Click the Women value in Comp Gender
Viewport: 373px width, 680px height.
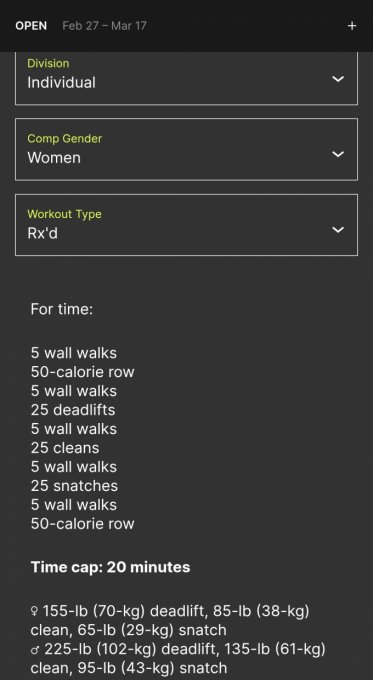(x=54, y=158)
